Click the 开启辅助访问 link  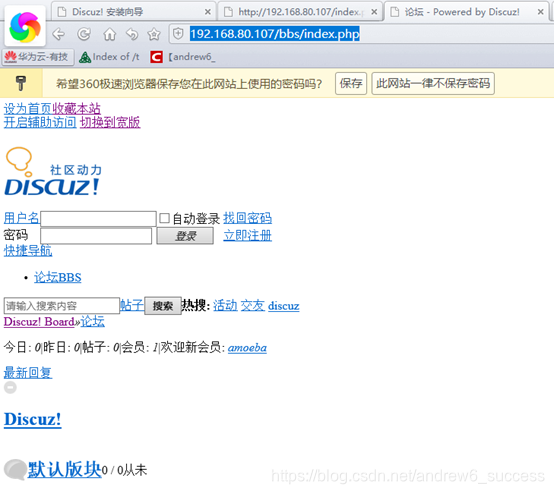(x=40, y=122)
